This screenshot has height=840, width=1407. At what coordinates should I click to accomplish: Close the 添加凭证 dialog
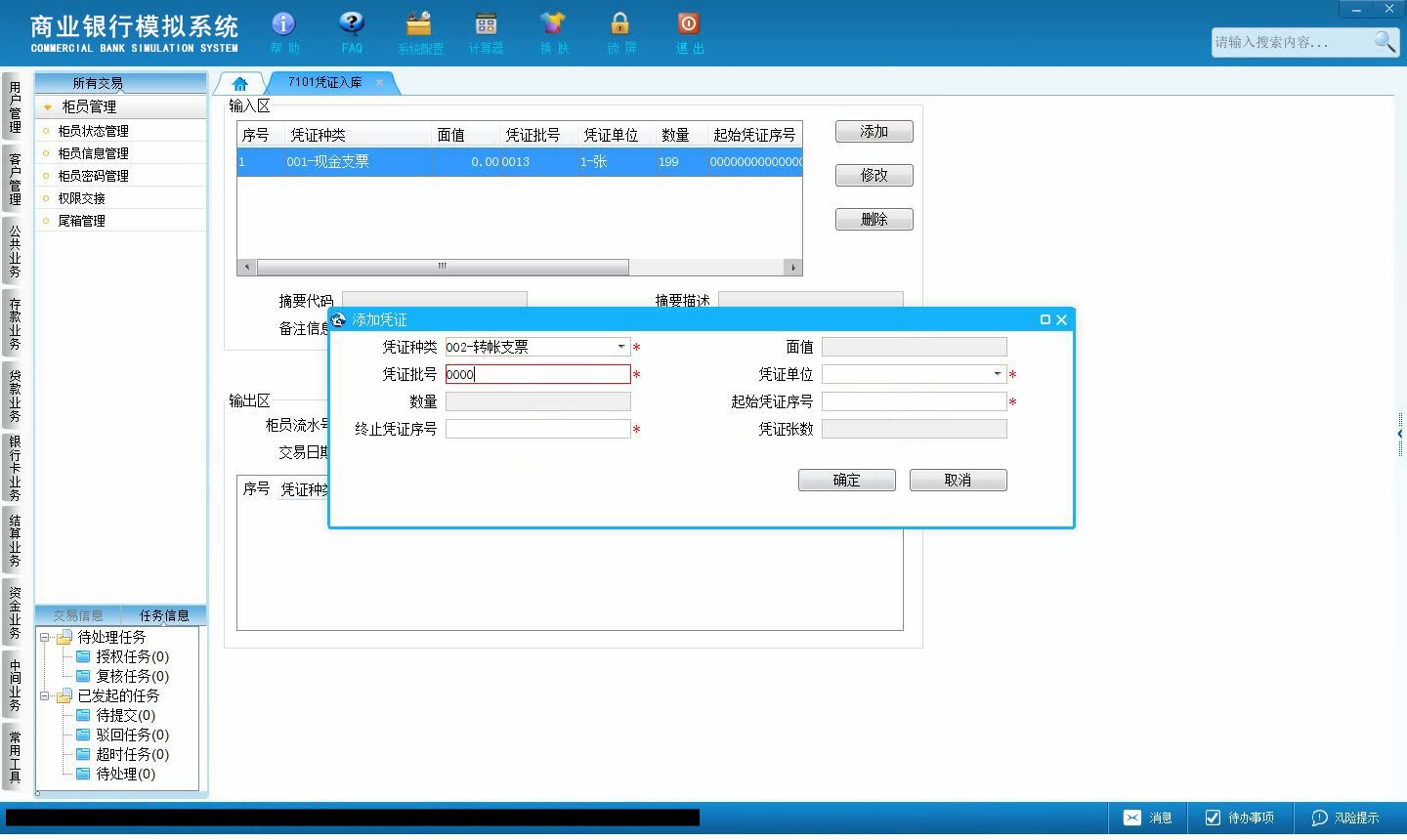pyautogui.click(x=1062, y=319)
